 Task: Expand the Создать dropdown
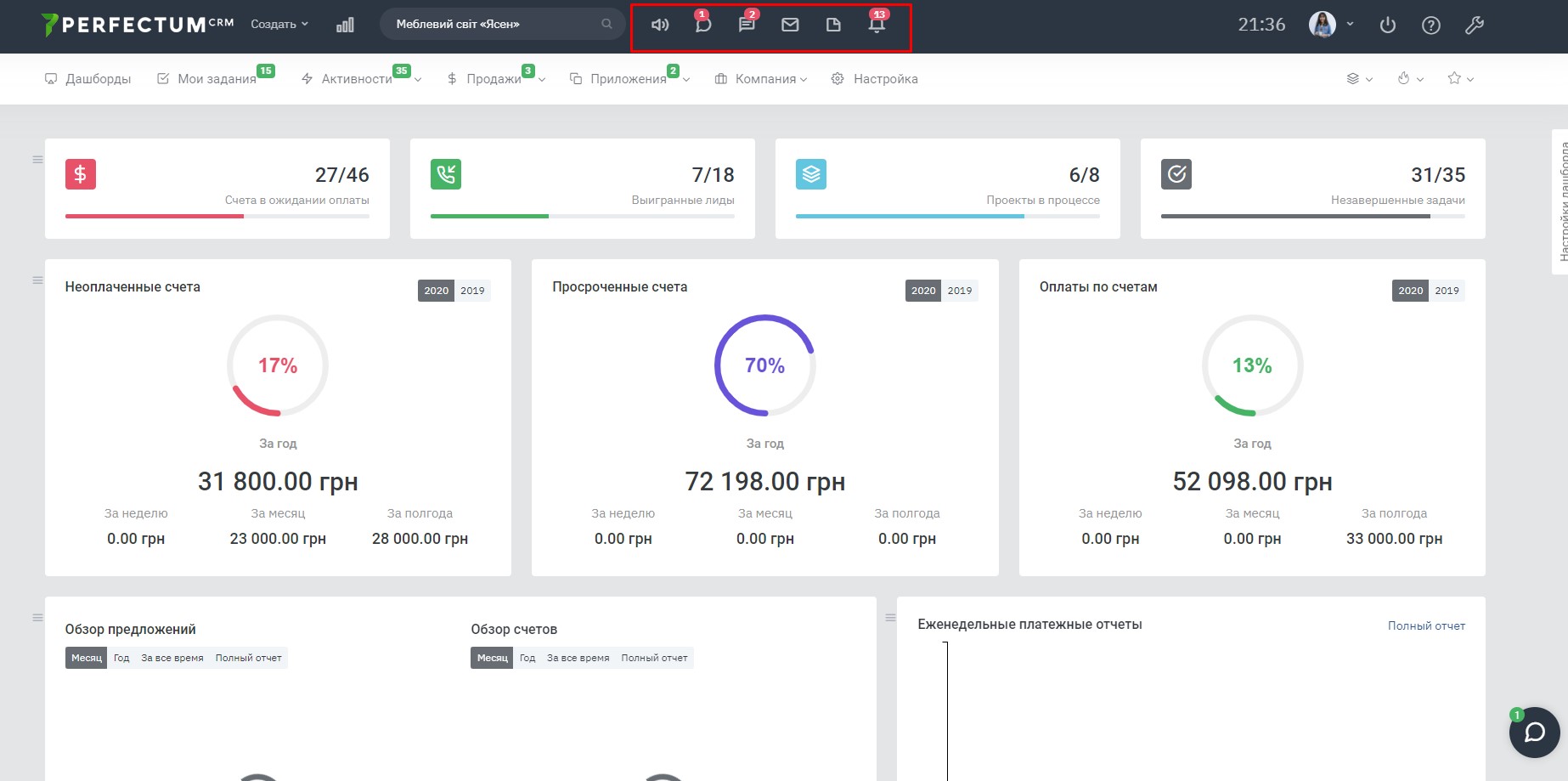(279, 25)
